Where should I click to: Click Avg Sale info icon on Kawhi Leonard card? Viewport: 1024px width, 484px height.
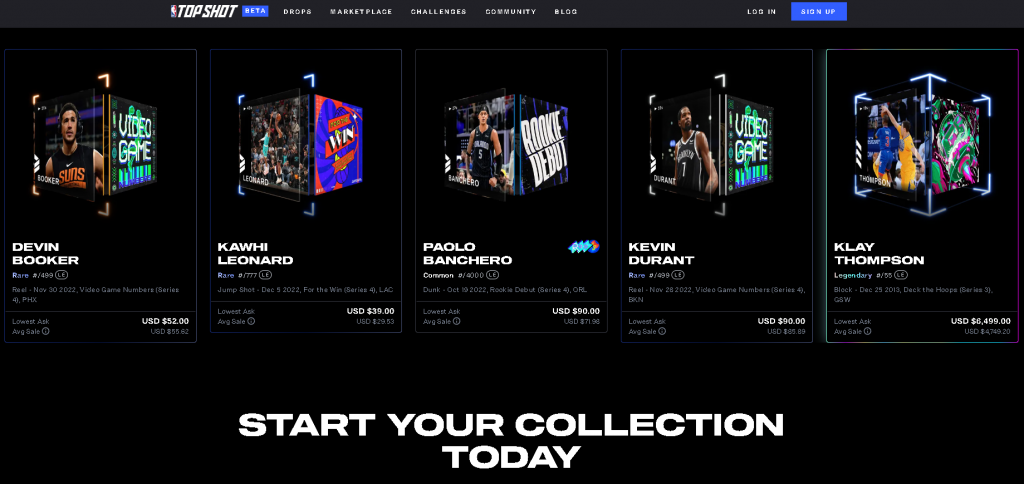[x=251, y=321]
